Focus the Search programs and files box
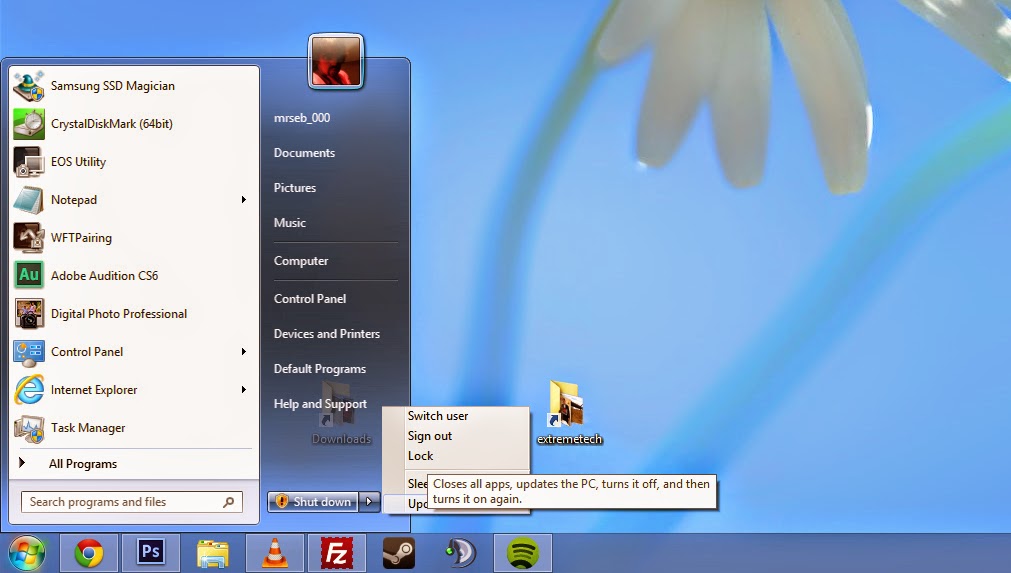This screenshot has height=573, width=1011. (x=132, y=501)
